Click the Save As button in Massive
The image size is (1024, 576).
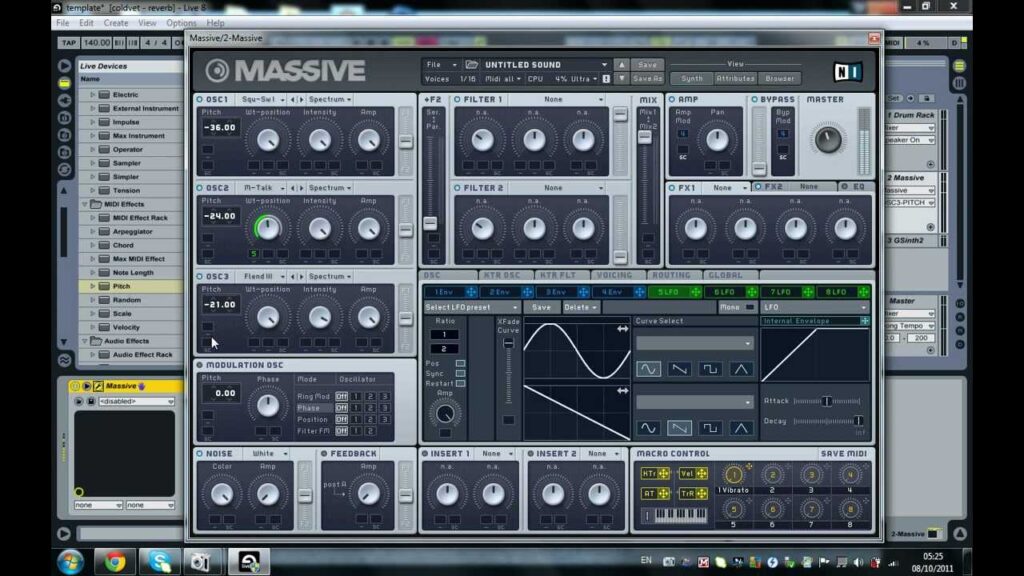point(648,77)
